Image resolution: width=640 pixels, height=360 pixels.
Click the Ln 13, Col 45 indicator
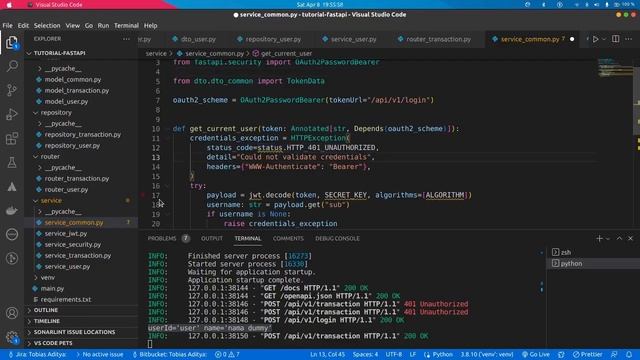(x=327, y=354)
